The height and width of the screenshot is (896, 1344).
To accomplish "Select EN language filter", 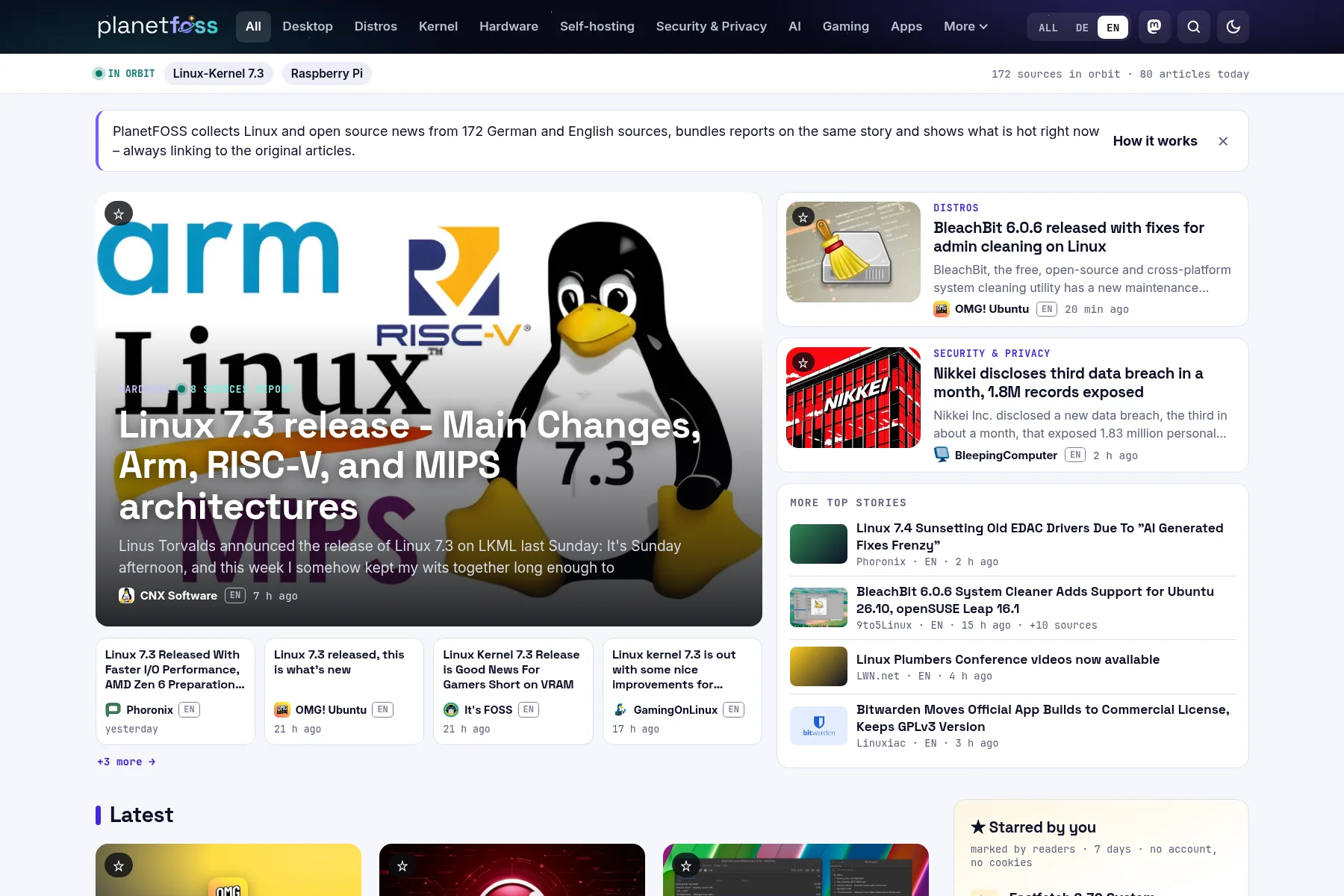I will coord(1113,28).
